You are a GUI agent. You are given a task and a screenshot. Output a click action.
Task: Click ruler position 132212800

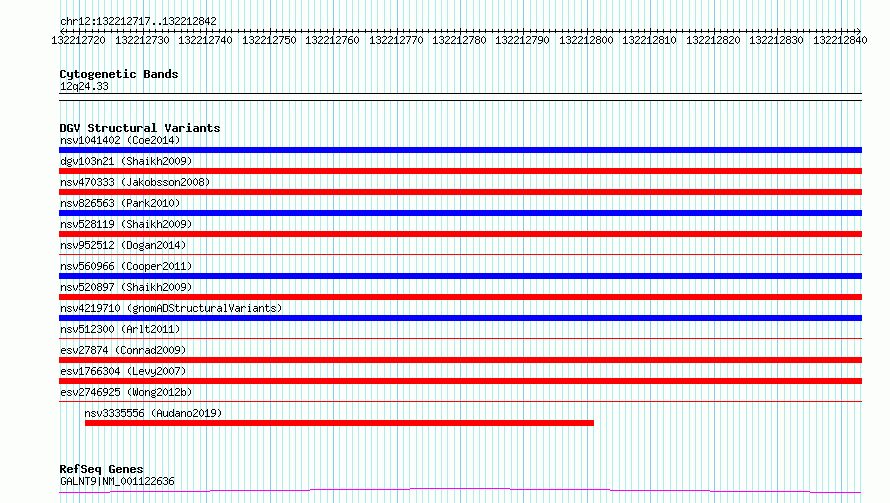coord(586,40)
